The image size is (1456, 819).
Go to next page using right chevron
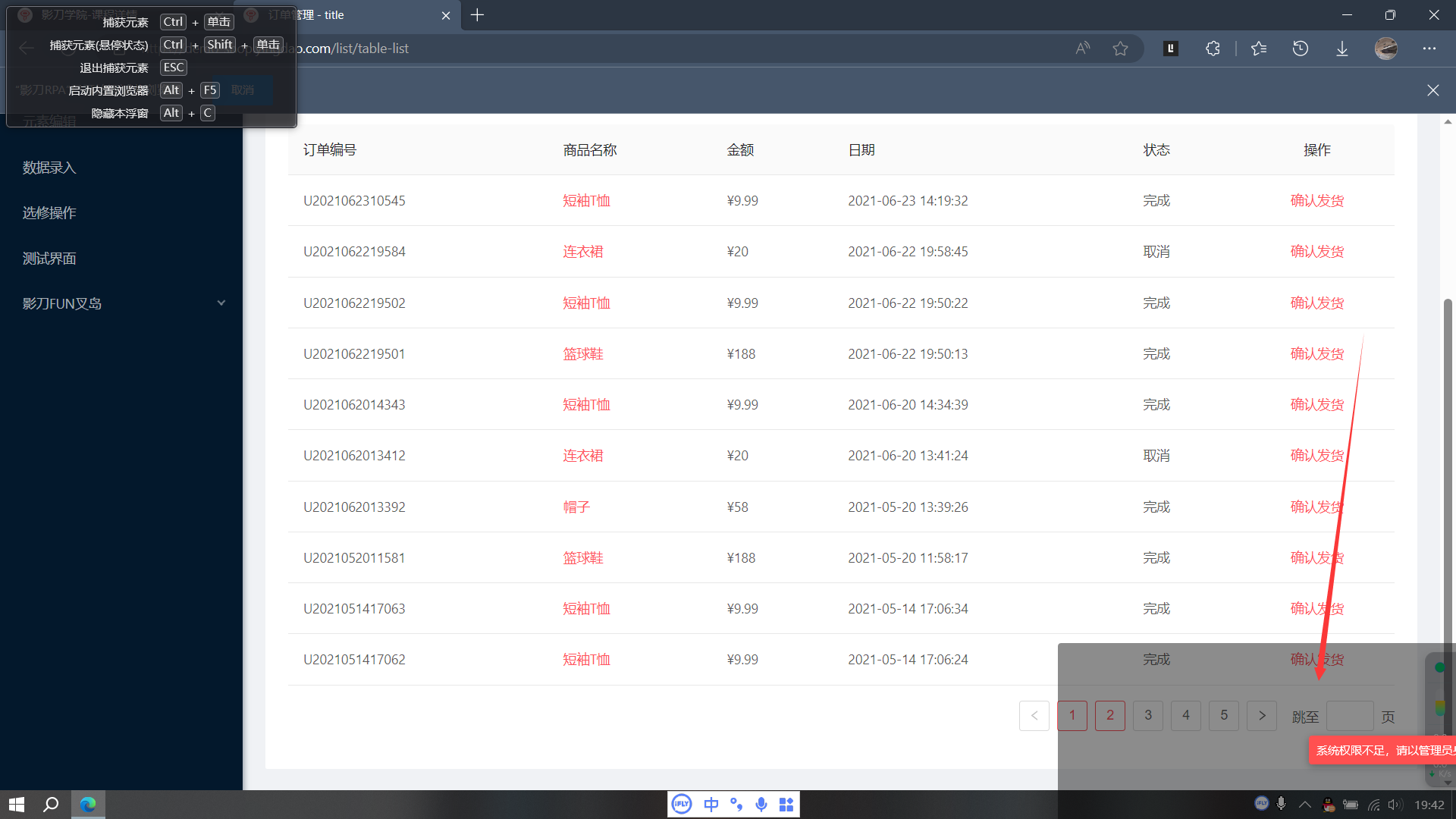point(1262,715)
